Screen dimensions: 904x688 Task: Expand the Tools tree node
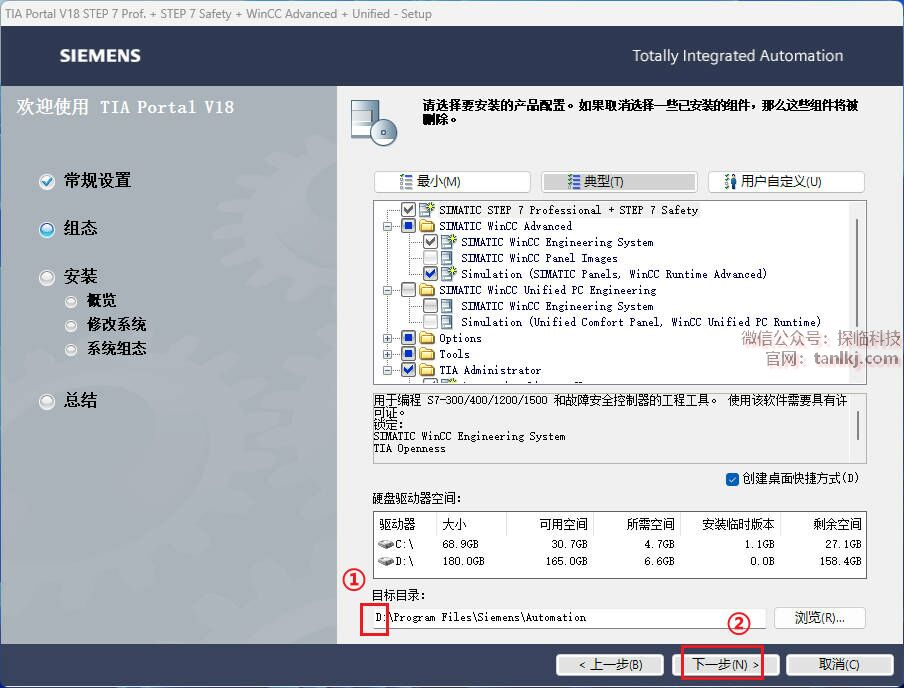pyautogui.click(x=387, y=354)
